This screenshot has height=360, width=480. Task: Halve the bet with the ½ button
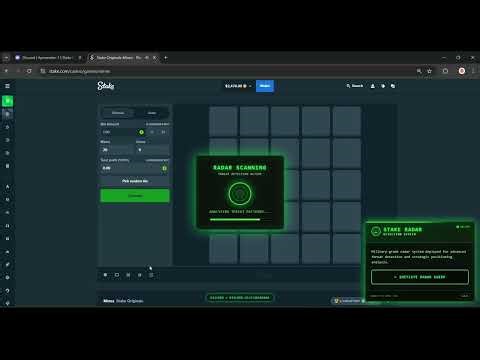tap(152, 132)
